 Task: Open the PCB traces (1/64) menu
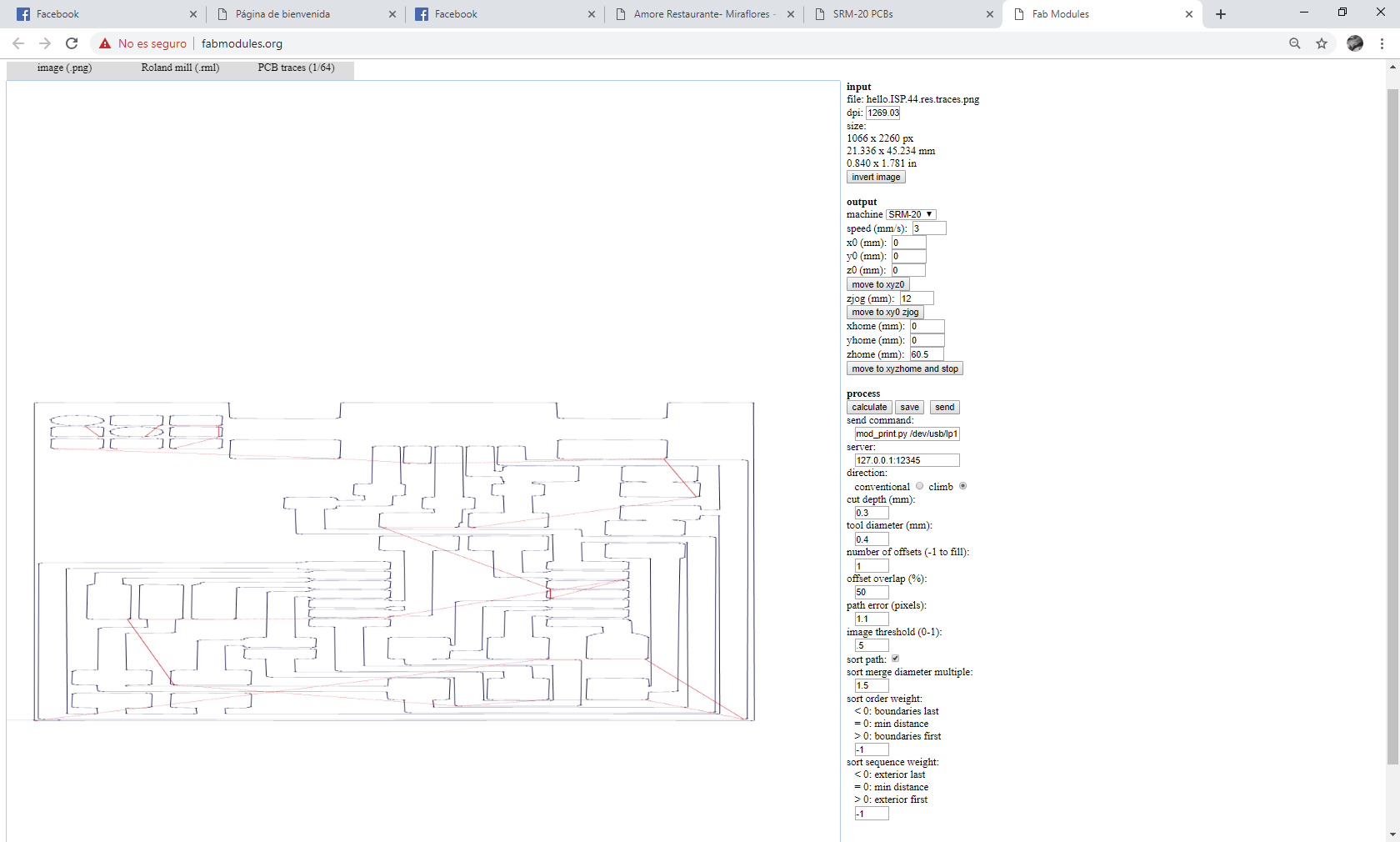(x=296, y=68)
